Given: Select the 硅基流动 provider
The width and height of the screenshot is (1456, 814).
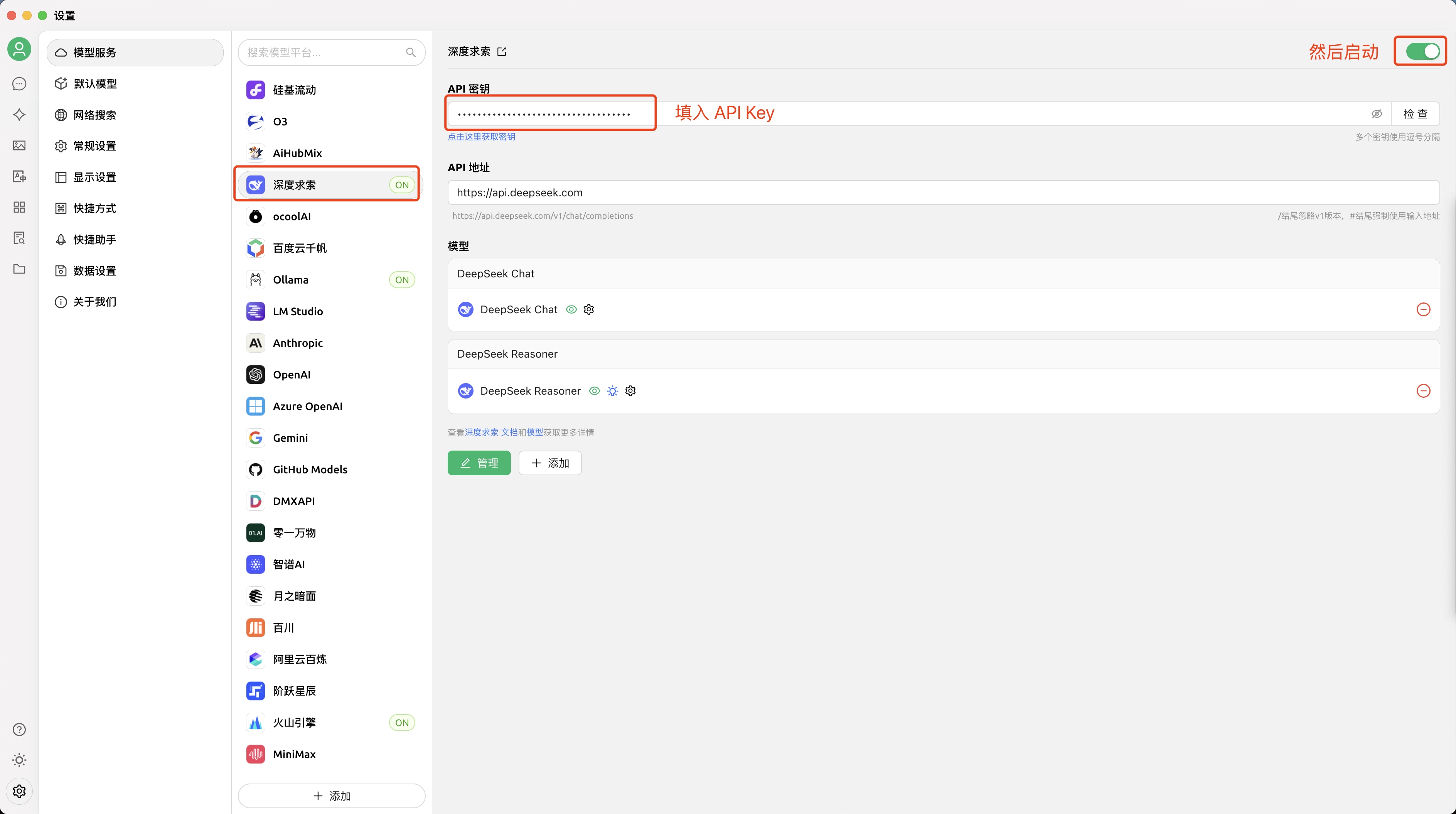Looking at the screenshot, I should coord(331,90).
